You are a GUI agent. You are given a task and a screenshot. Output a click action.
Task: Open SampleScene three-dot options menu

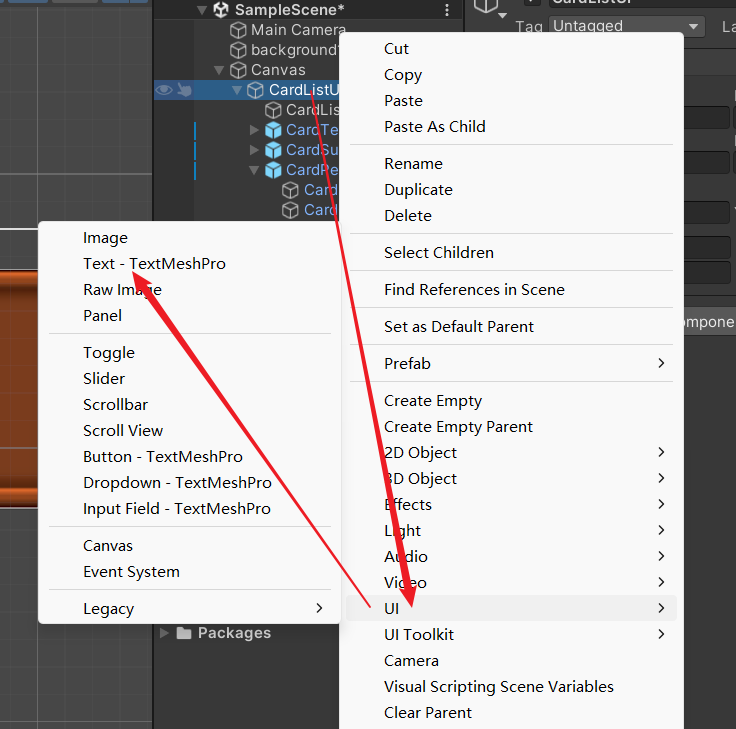(x=447, y=10)
